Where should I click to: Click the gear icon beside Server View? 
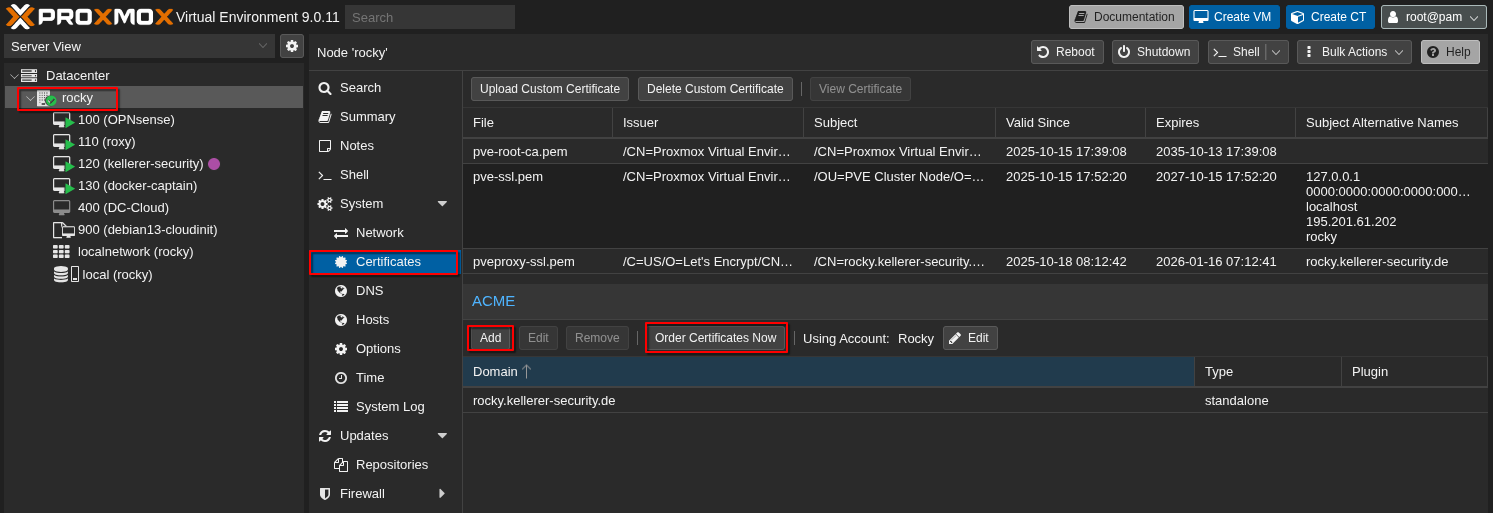292,46
